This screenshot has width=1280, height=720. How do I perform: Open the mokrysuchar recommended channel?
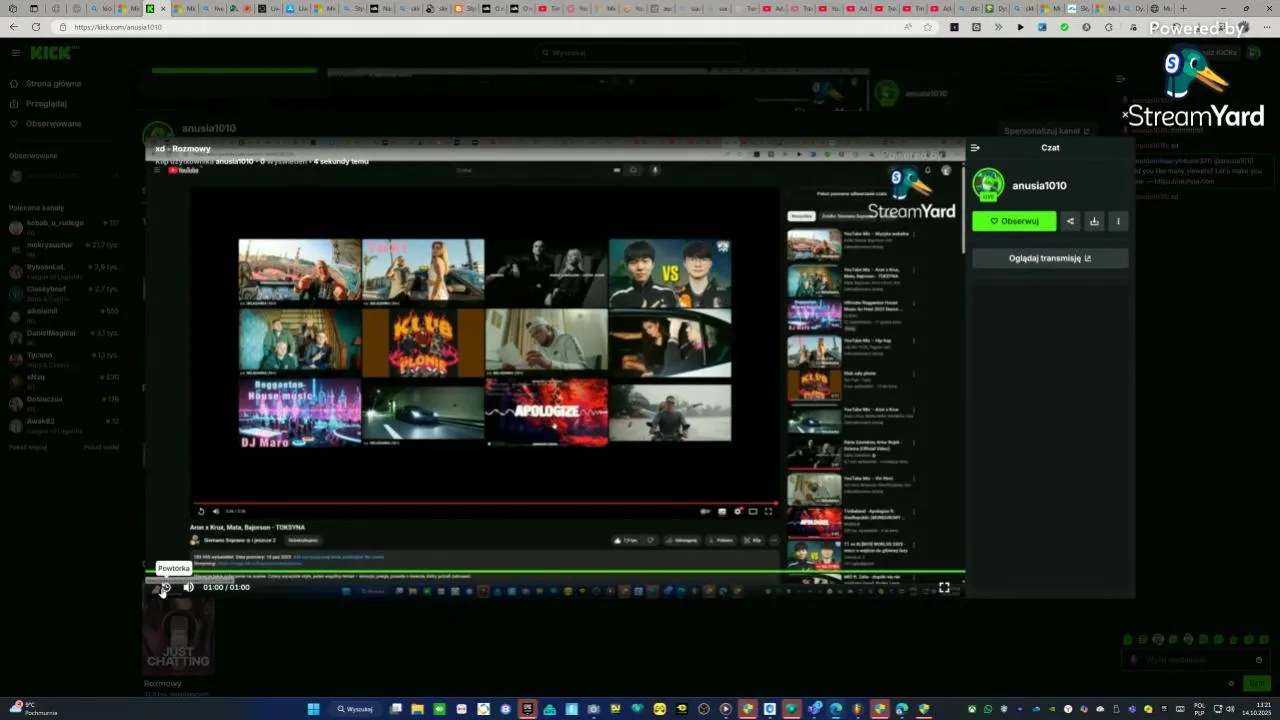64,248
